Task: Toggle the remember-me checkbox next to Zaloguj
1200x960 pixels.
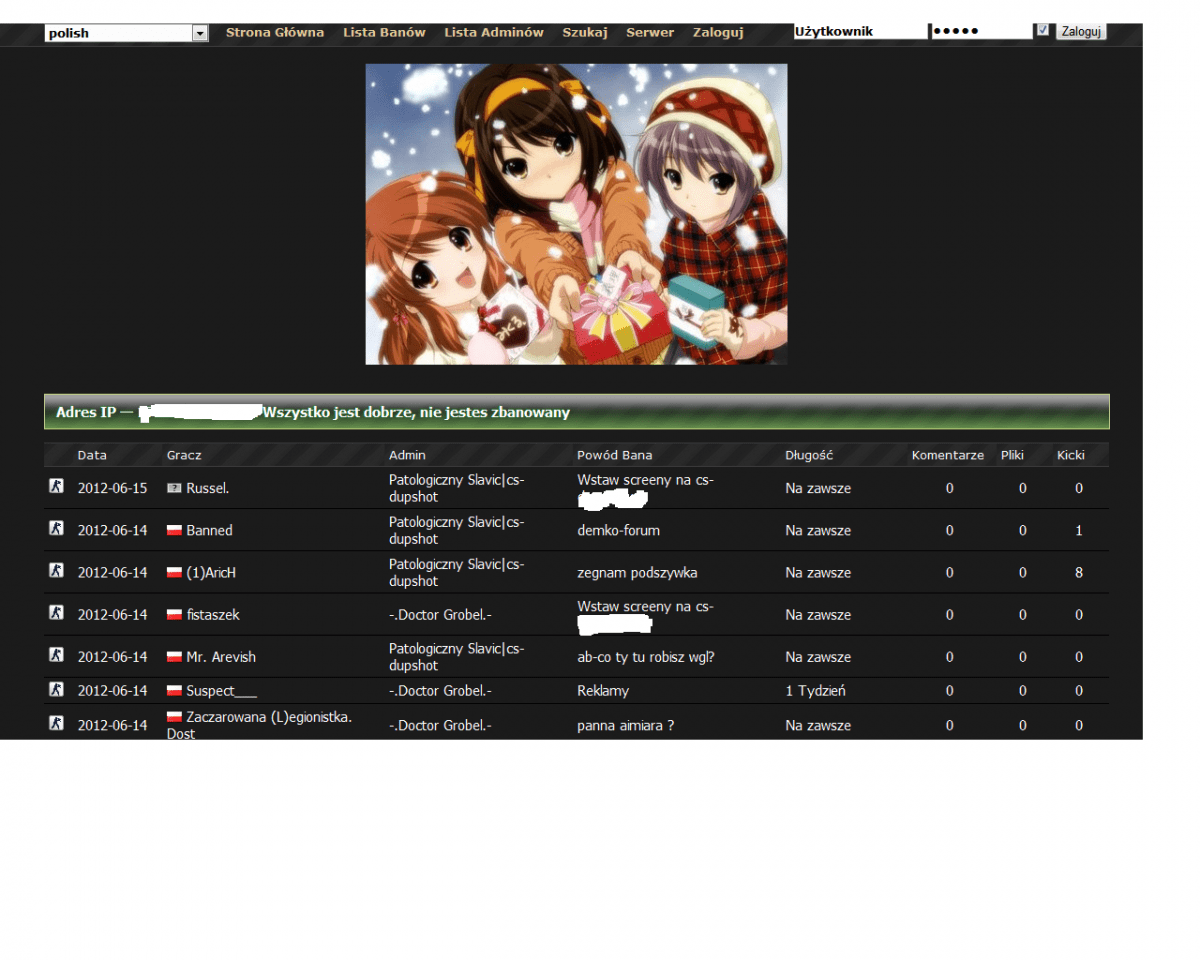Action: pos(1043,30)
